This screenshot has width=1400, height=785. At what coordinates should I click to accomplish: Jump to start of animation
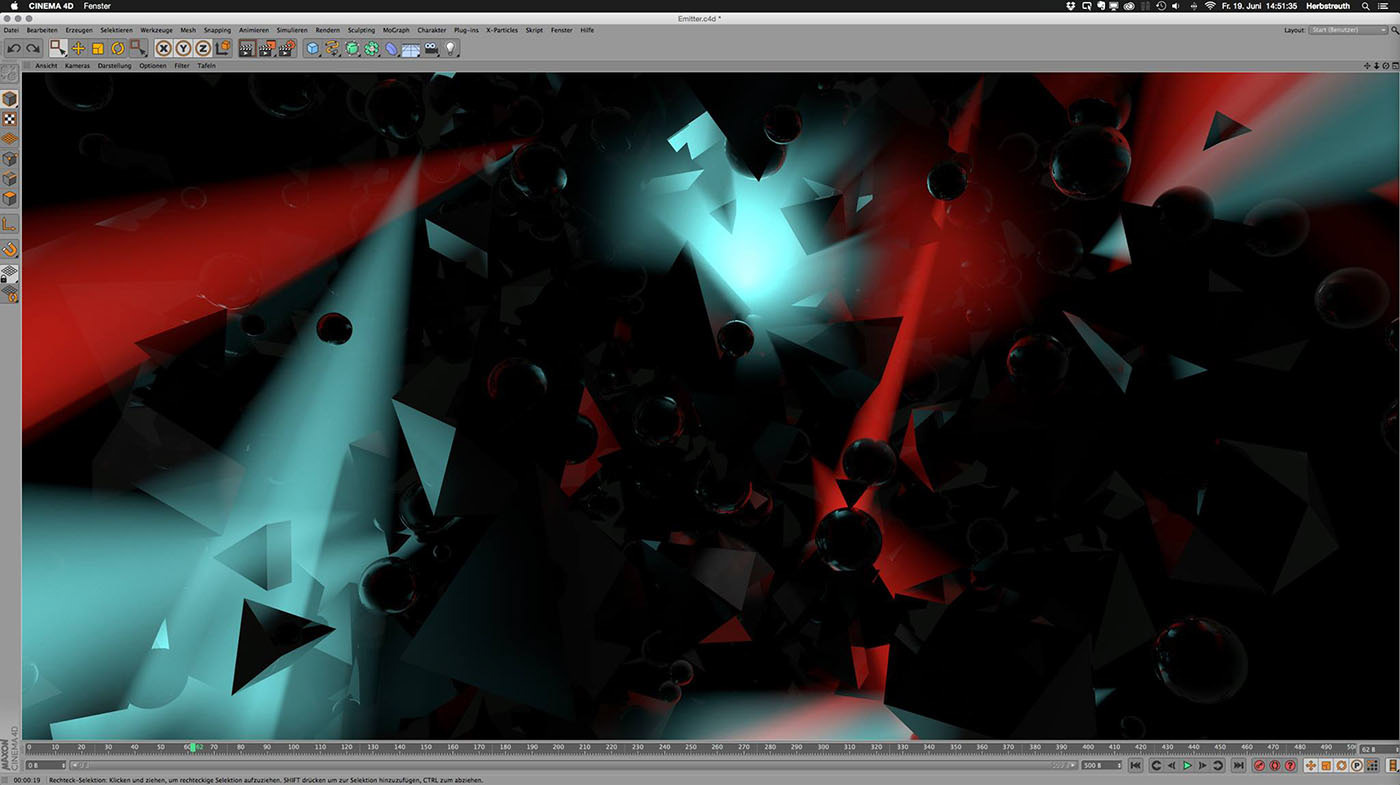(x=1136, y=765)
